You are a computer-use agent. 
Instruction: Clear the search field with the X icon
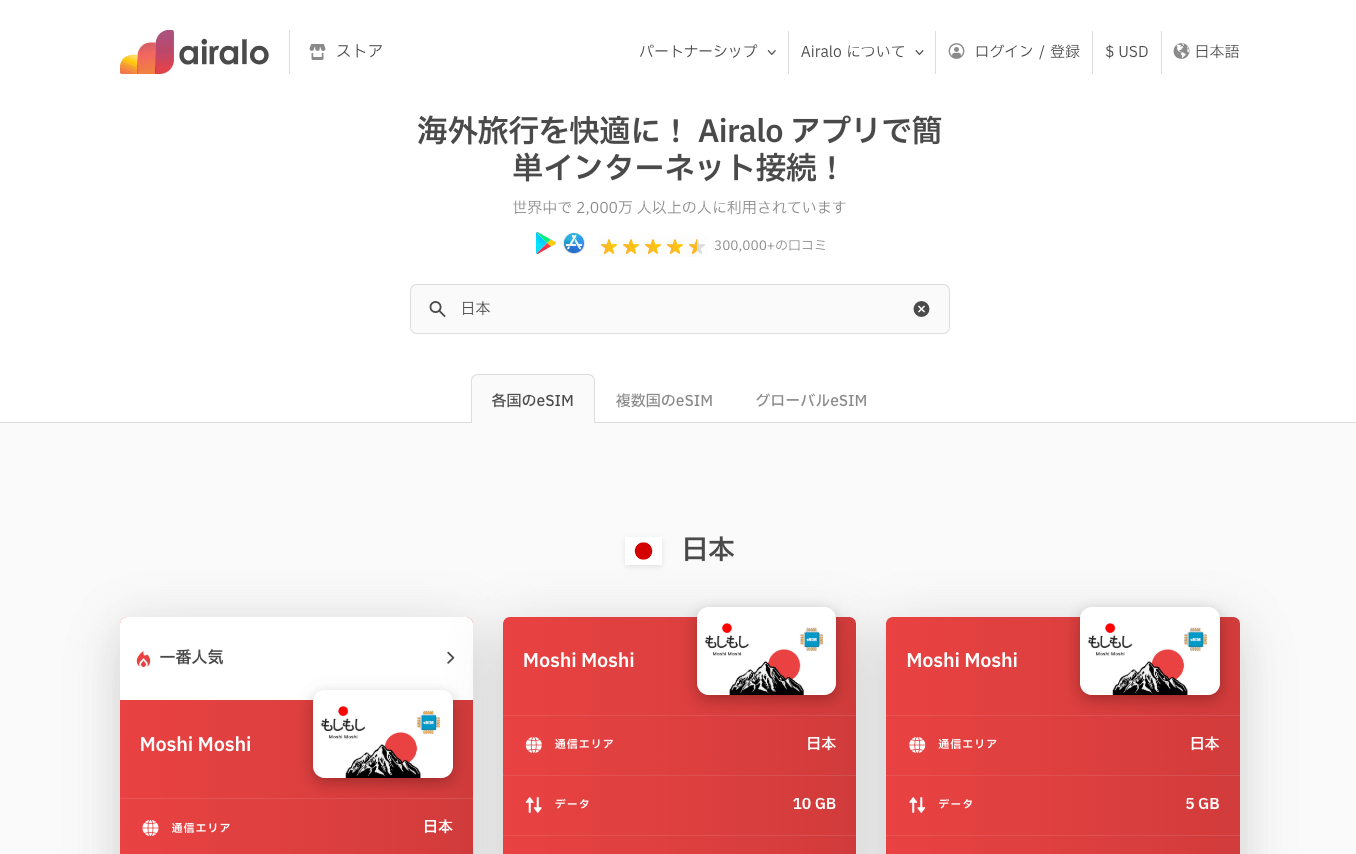tap(921, 309)
